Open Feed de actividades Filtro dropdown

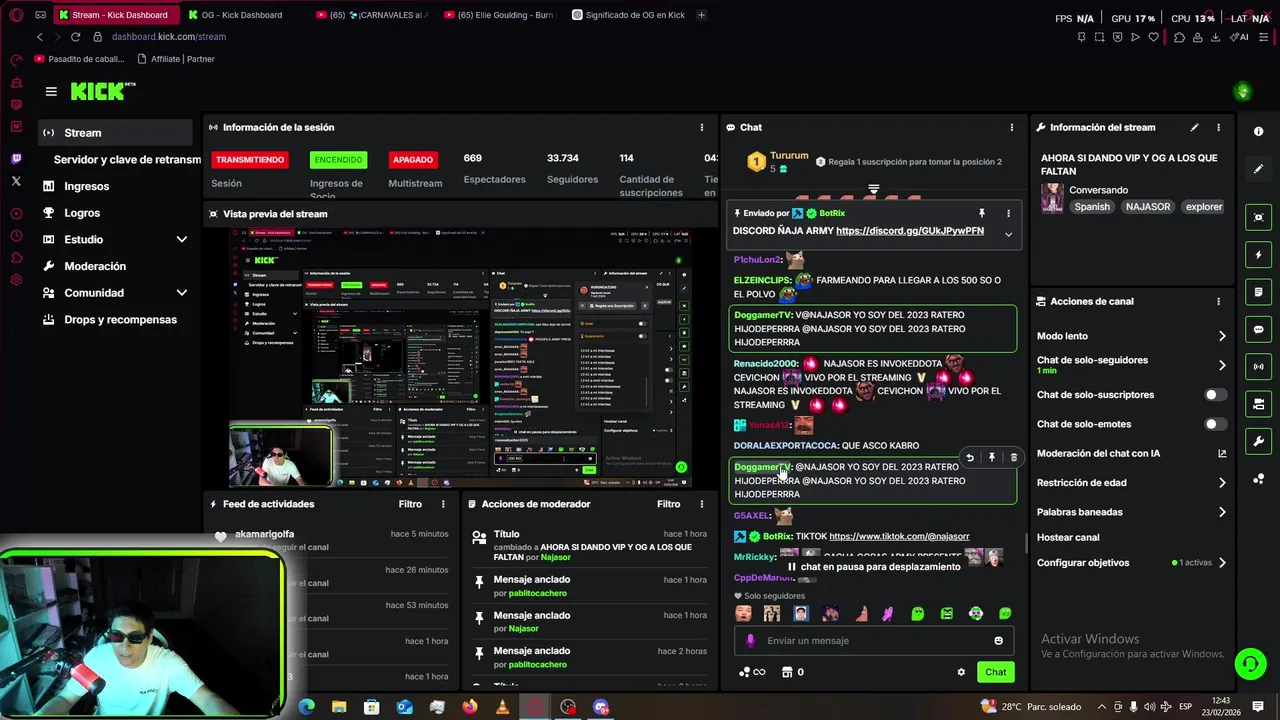pos(410,504)
